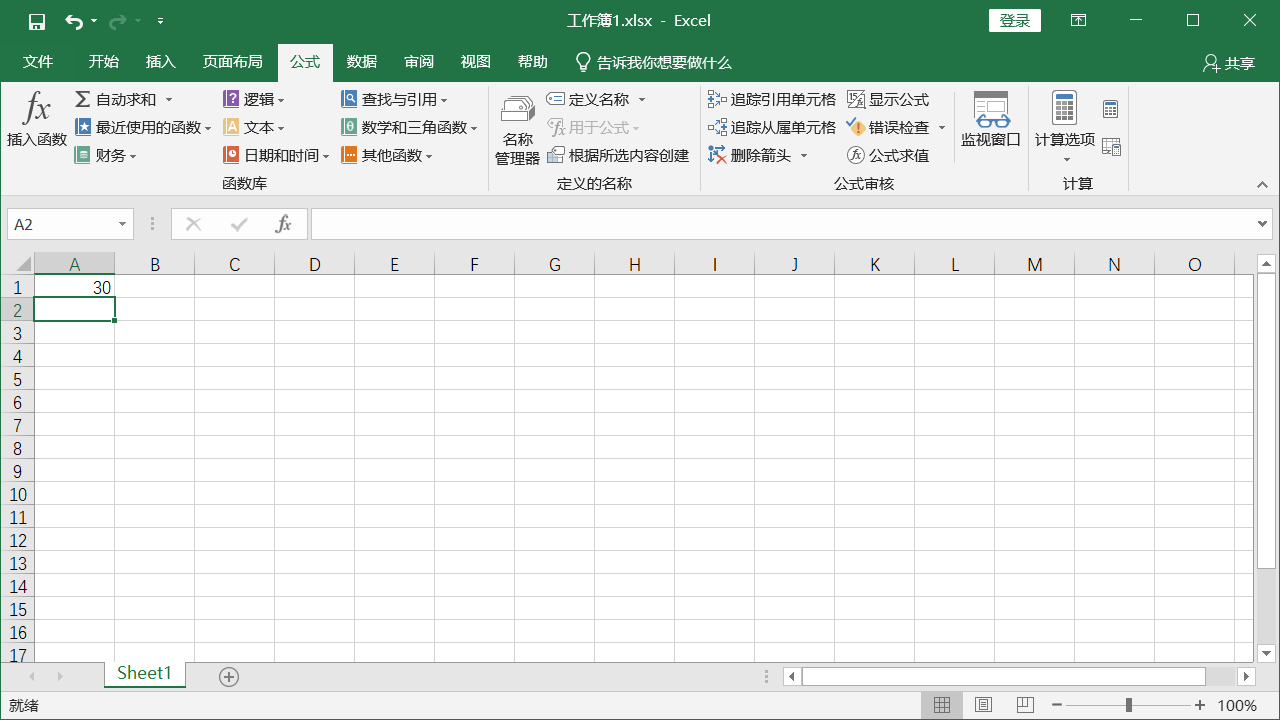Click the Sign in (登录) button

coord(1014,21)
